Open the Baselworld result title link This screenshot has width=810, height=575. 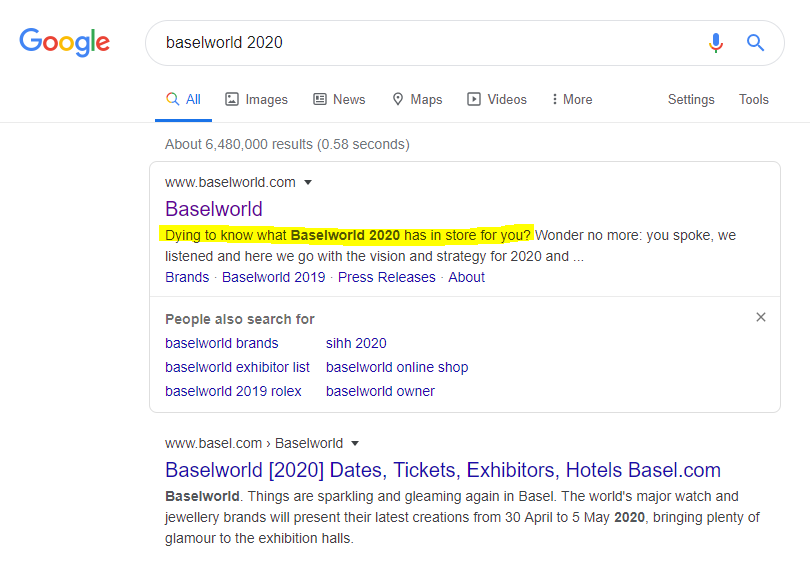(x=214, y=209)
